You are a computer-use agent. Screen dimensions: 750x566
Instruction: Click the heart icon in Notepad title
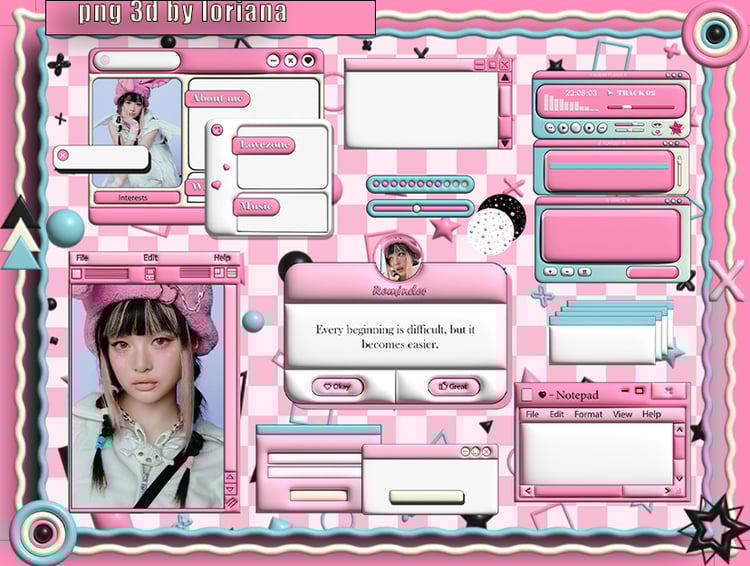pyautogui.click(x=542, y=395)
